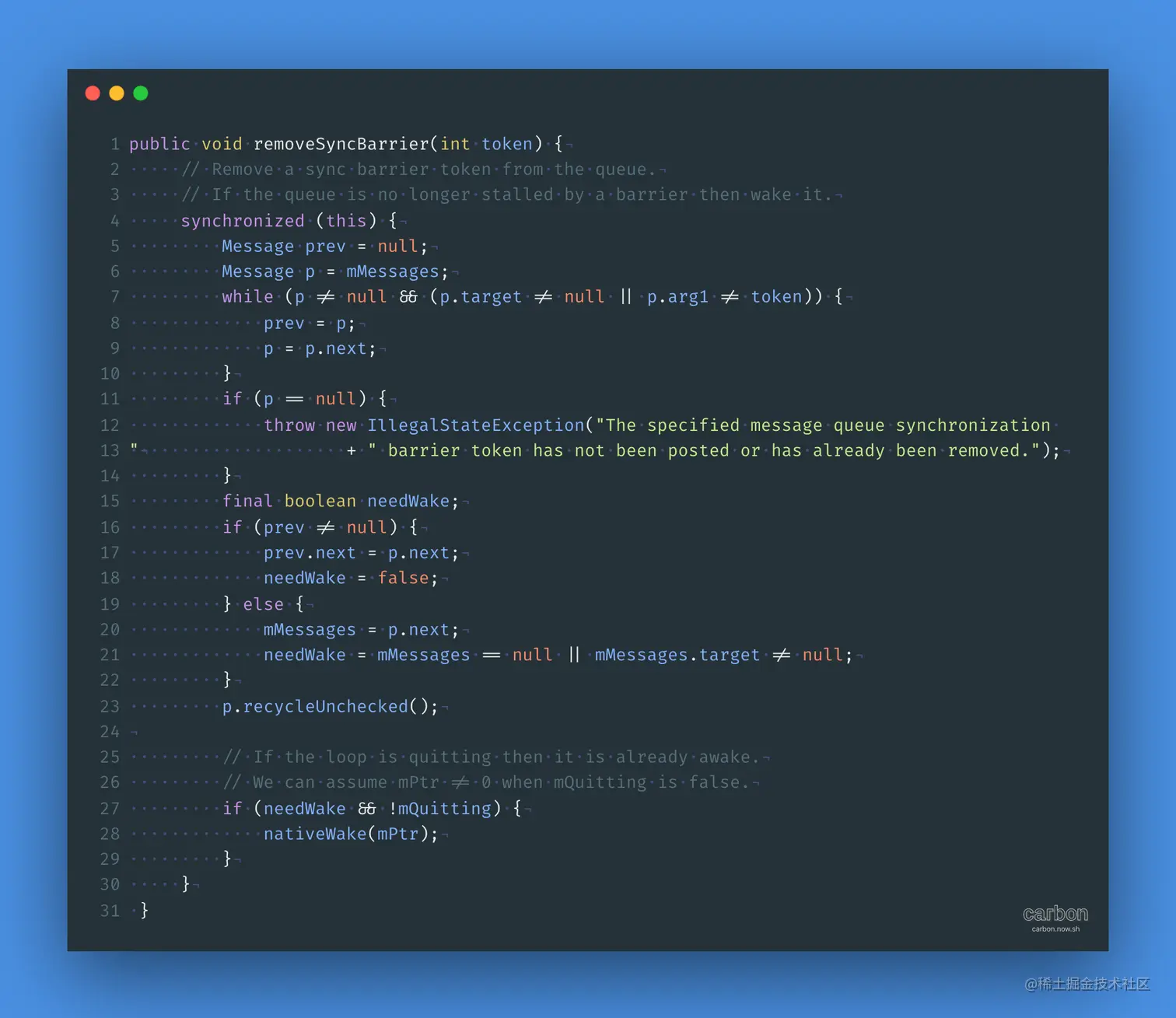
Task: Click line number 1
Action: pyautogui.click(x=115, y=144)
